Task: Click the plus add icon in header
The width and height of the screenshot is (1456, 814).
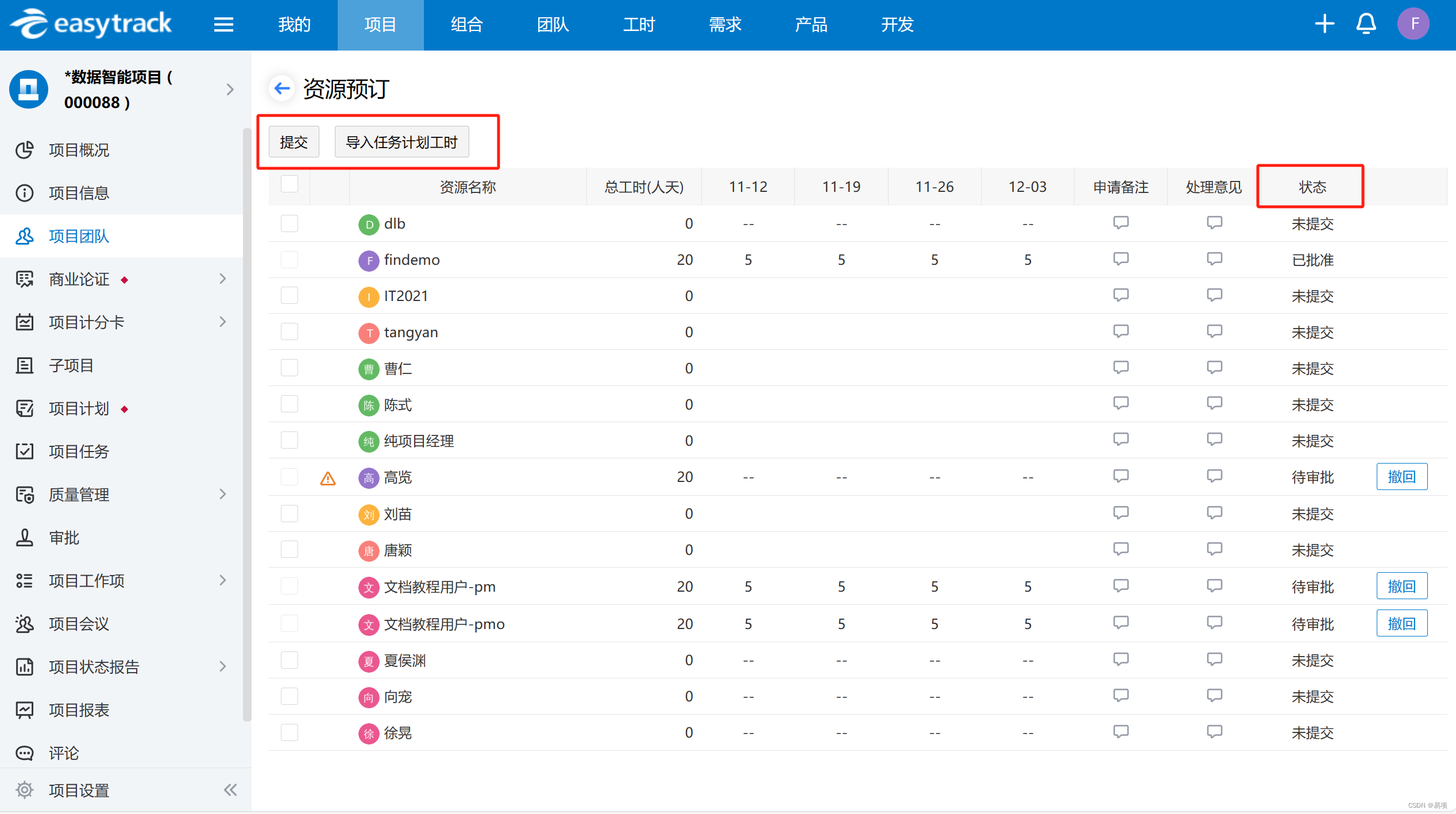Action: click(1324, 24)
